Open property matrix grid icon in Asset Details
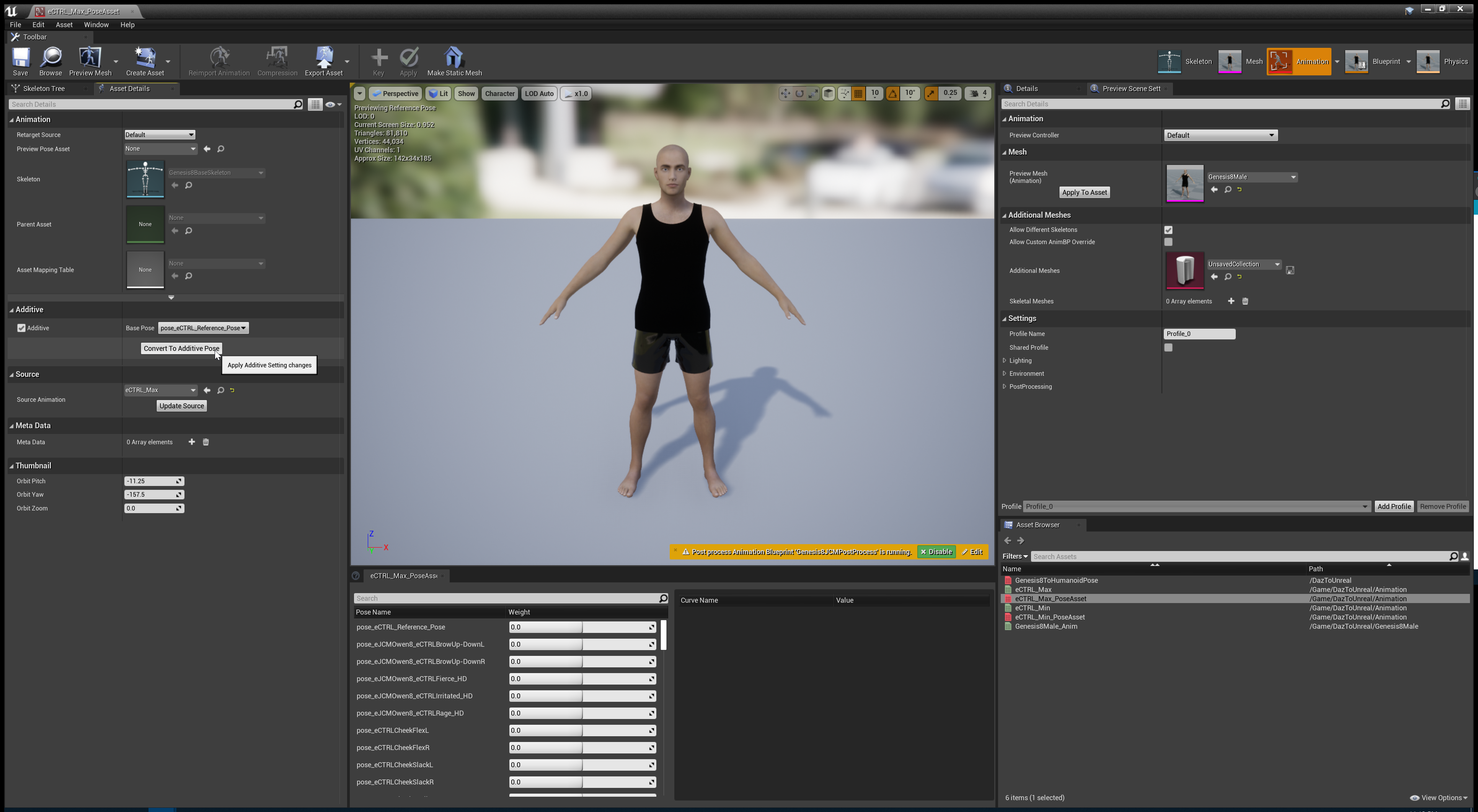The image size is (1478, 812). click(x=315, y=104)
